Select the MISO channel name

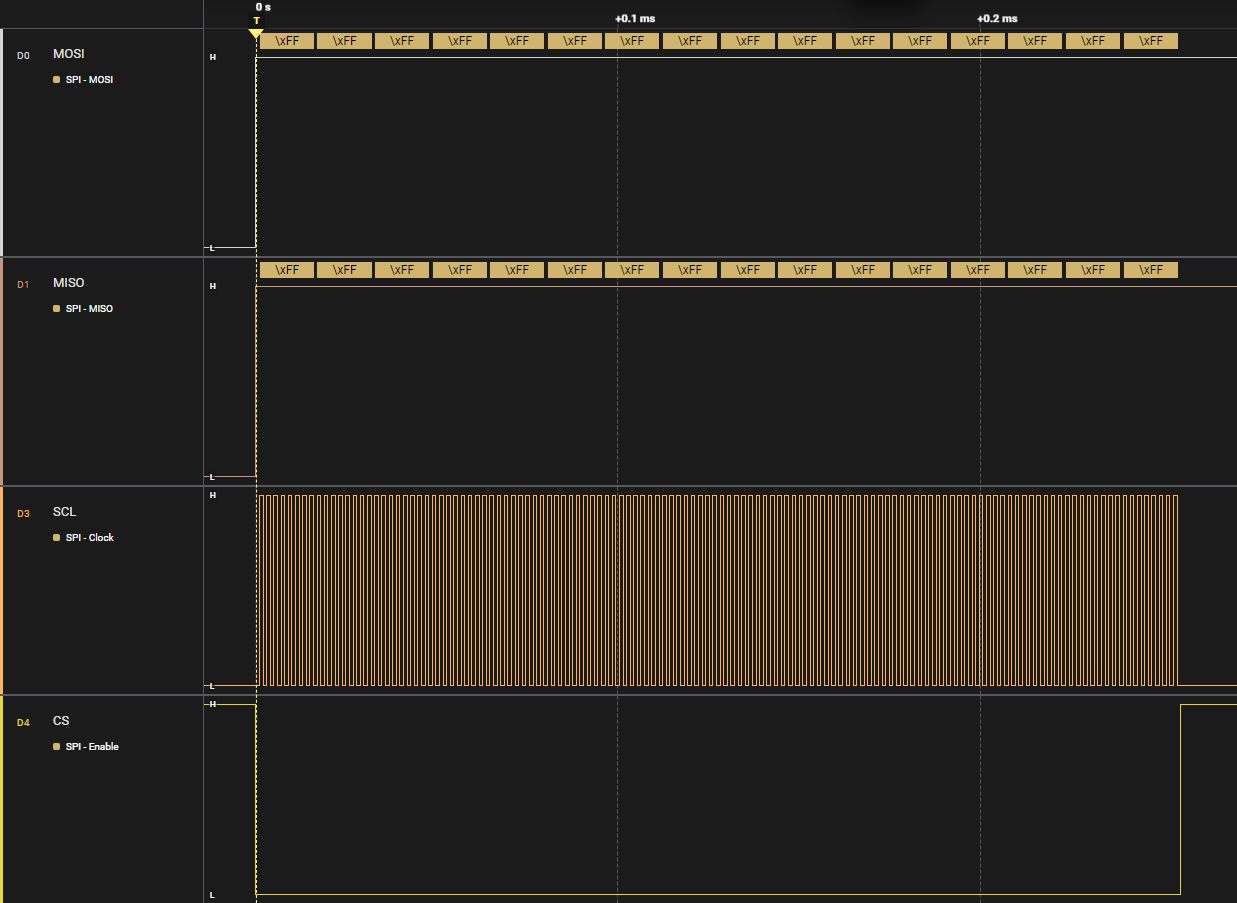69,283
